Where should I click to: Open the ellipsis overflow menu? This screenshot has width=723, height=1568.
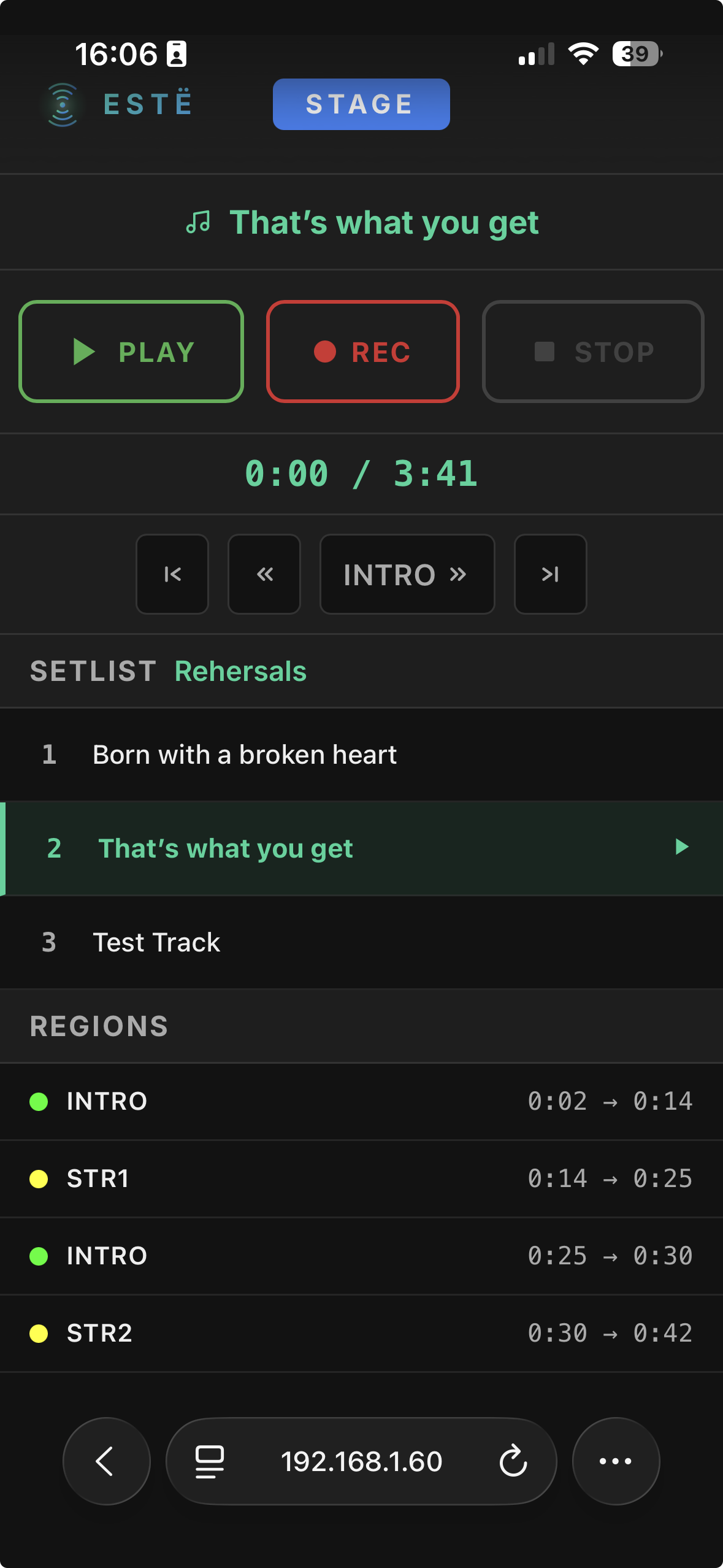pyautogui.click(x=616, y=1461)
